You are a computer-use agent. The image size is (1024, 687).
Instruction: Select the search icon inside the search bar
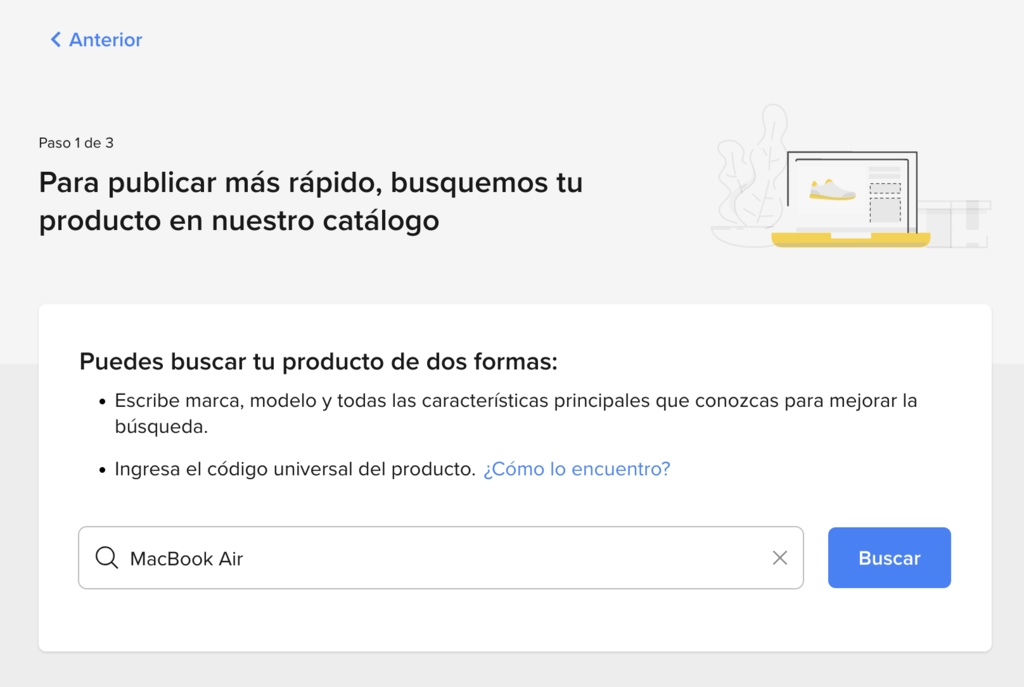pos(106,558)
